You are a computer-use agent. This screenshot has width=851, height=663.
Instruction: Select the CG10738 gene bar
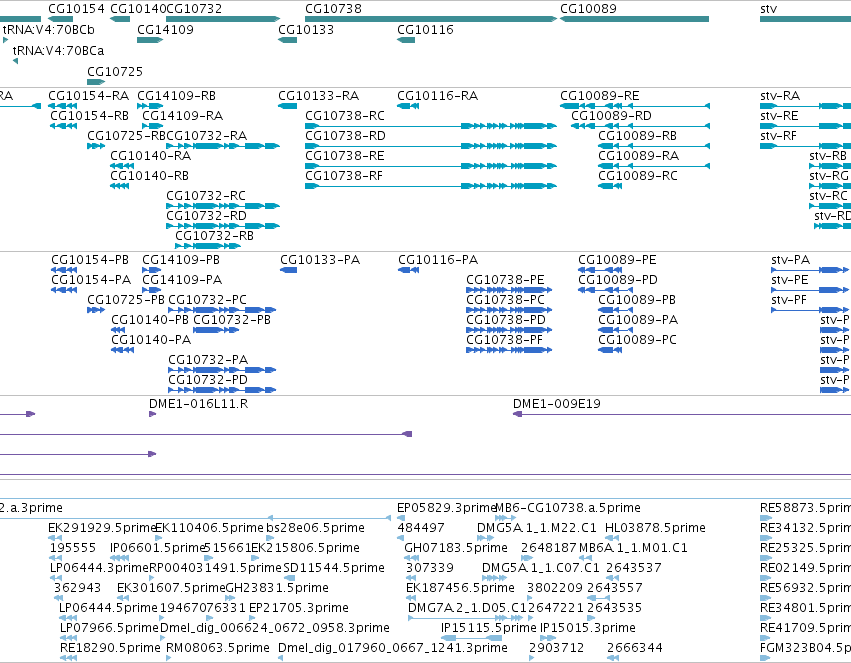point(431,19)
